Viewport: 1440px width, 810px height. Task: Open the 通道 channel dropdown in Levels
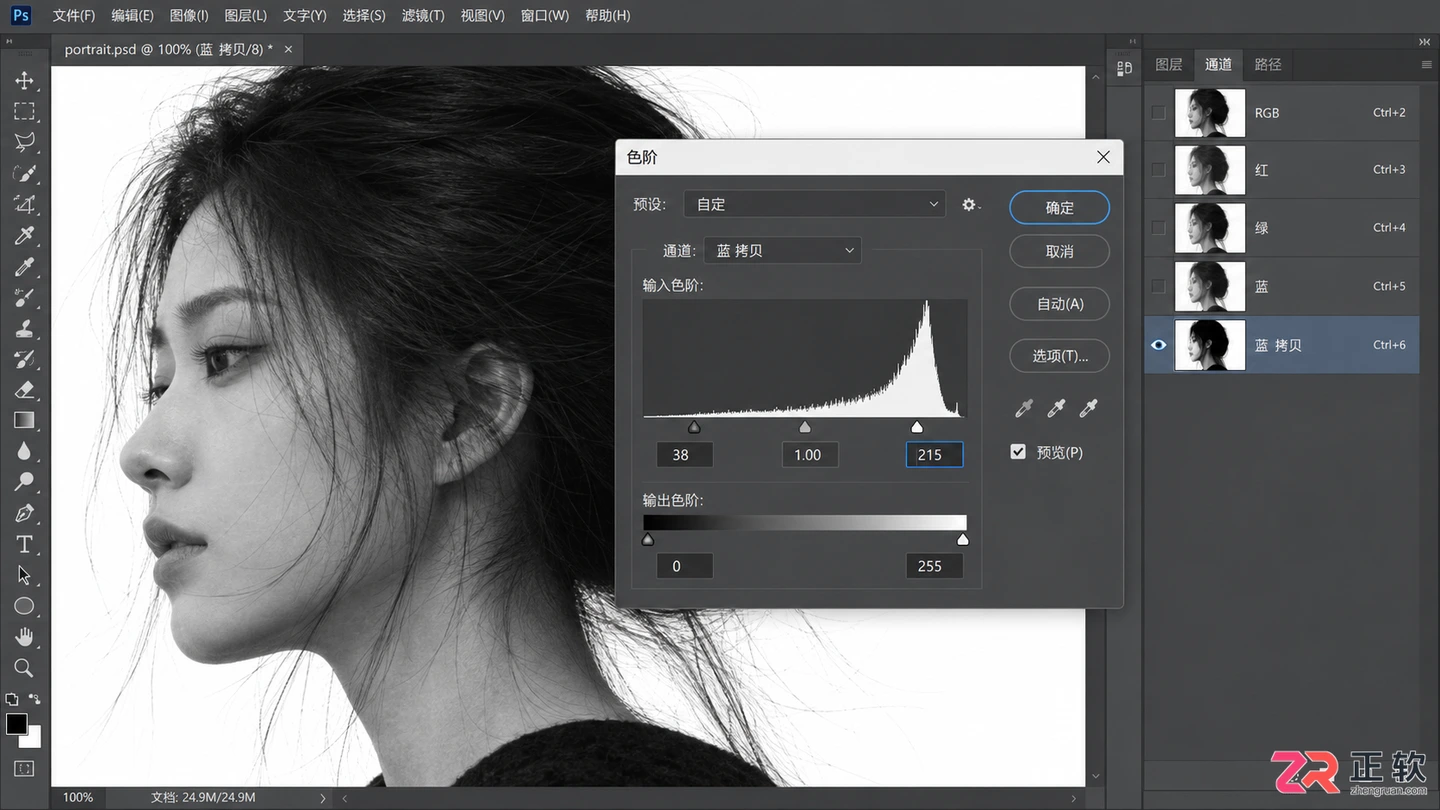click(783, 250)
